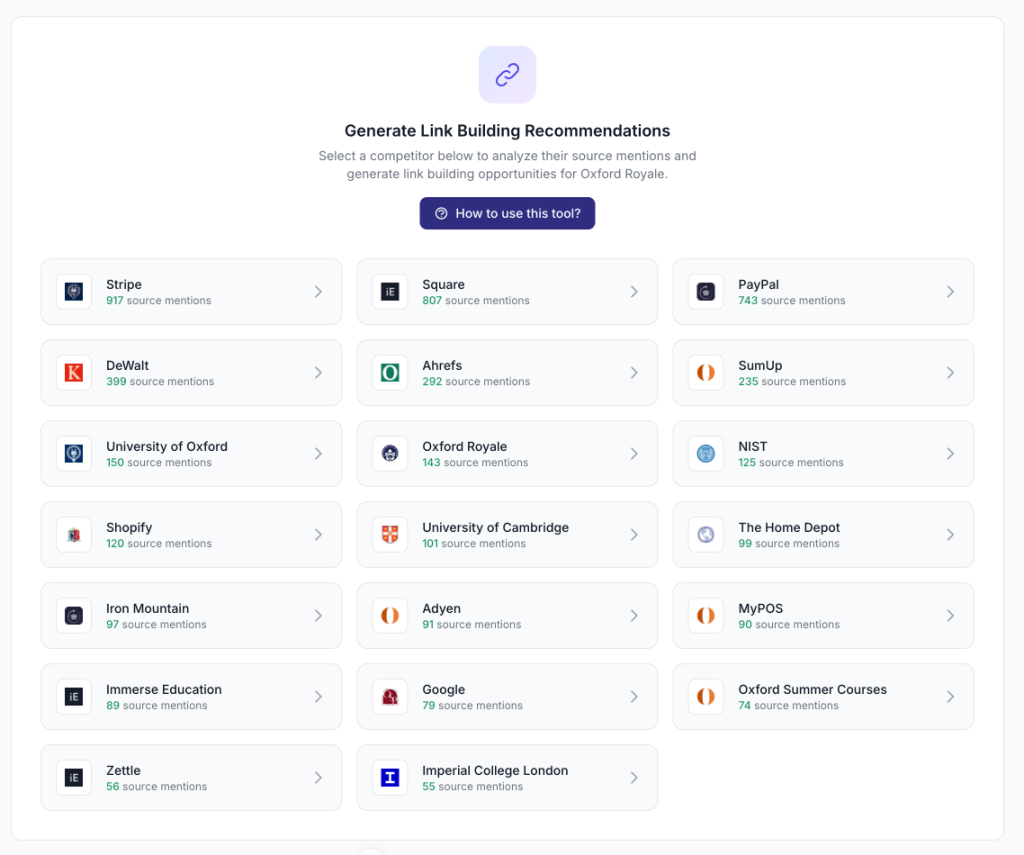Viewport: 1024px width, 855px height.
Task: Click the Adyen orange logo icon
Action: tap(390, 615)
